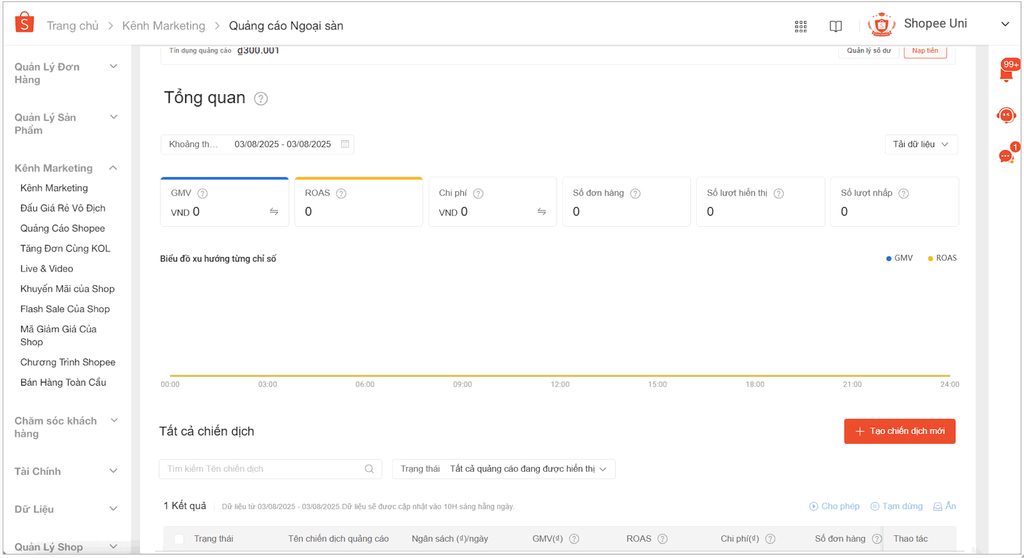Open the date range calendar icon

(x=345, y=144)
